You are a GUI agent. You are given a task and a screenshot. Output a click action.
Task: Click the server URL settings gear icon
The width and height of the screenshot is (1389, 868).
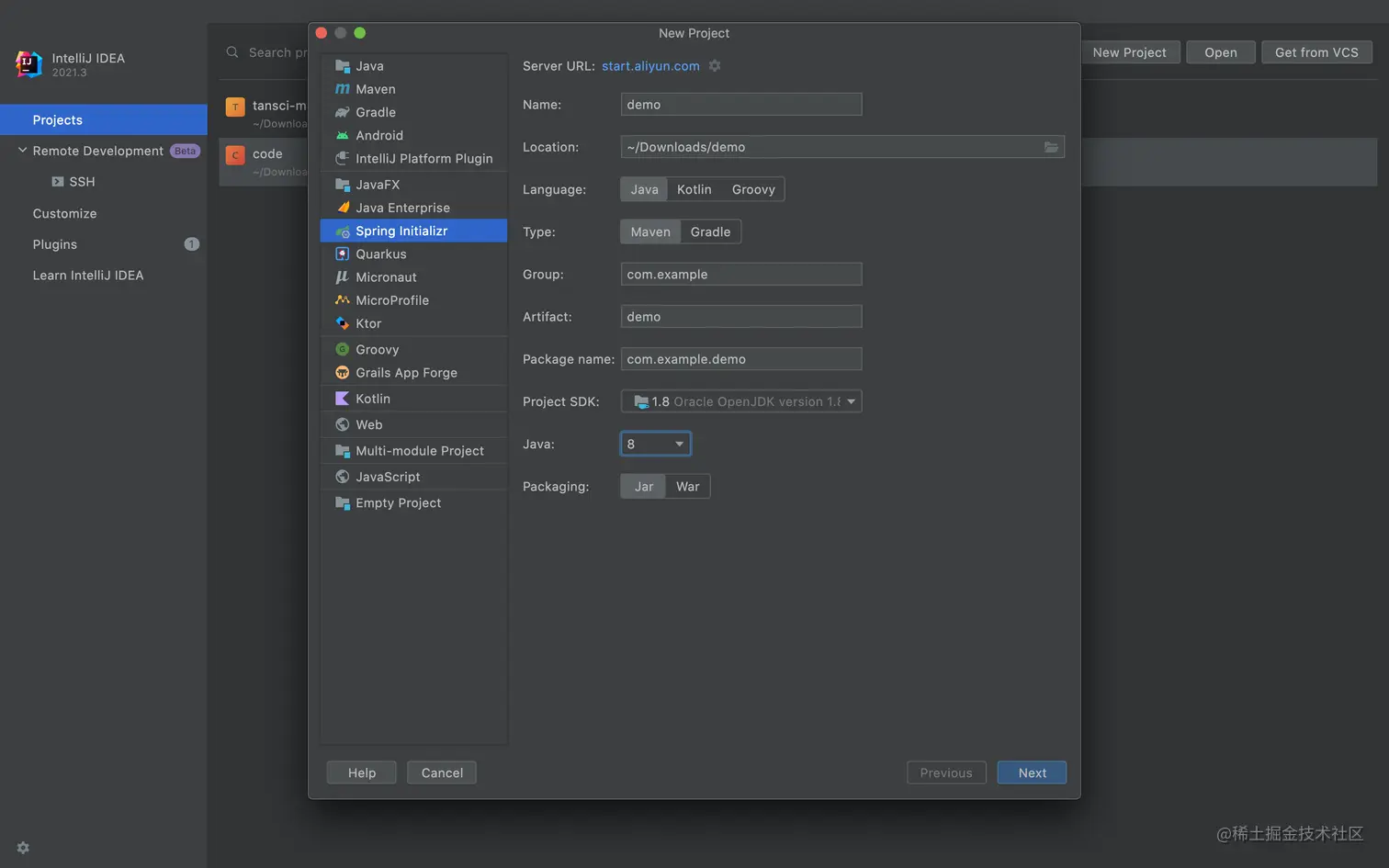tap(715, 66)
